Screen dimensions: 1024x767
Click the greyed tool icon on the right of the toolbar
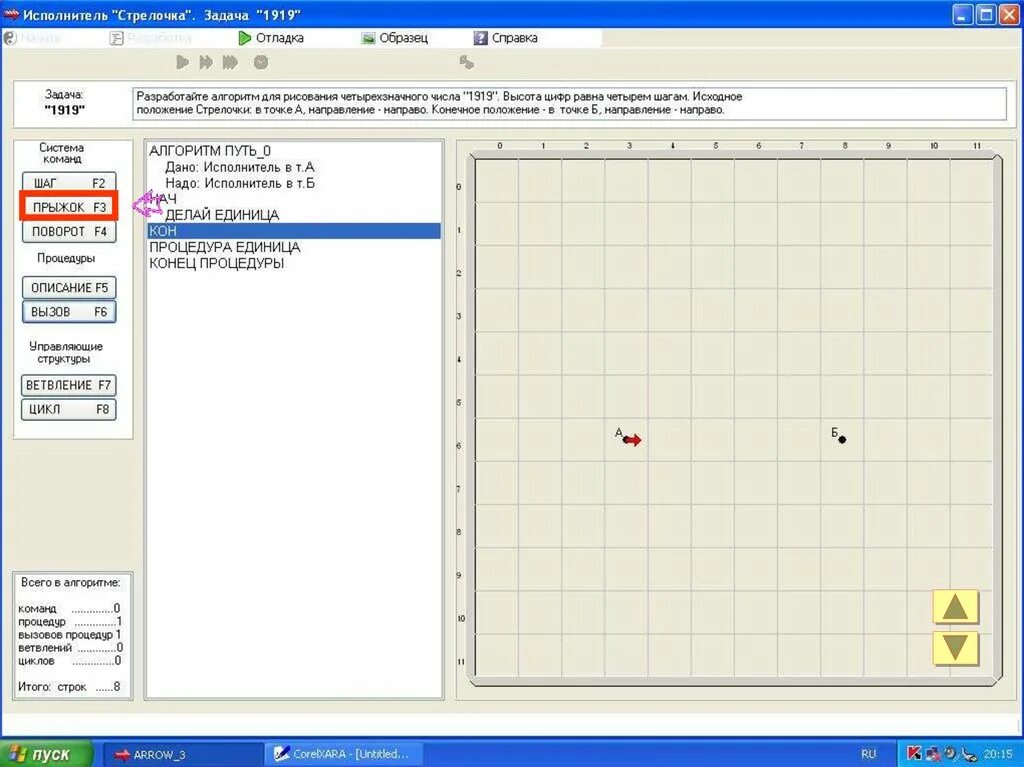point(466,62)
